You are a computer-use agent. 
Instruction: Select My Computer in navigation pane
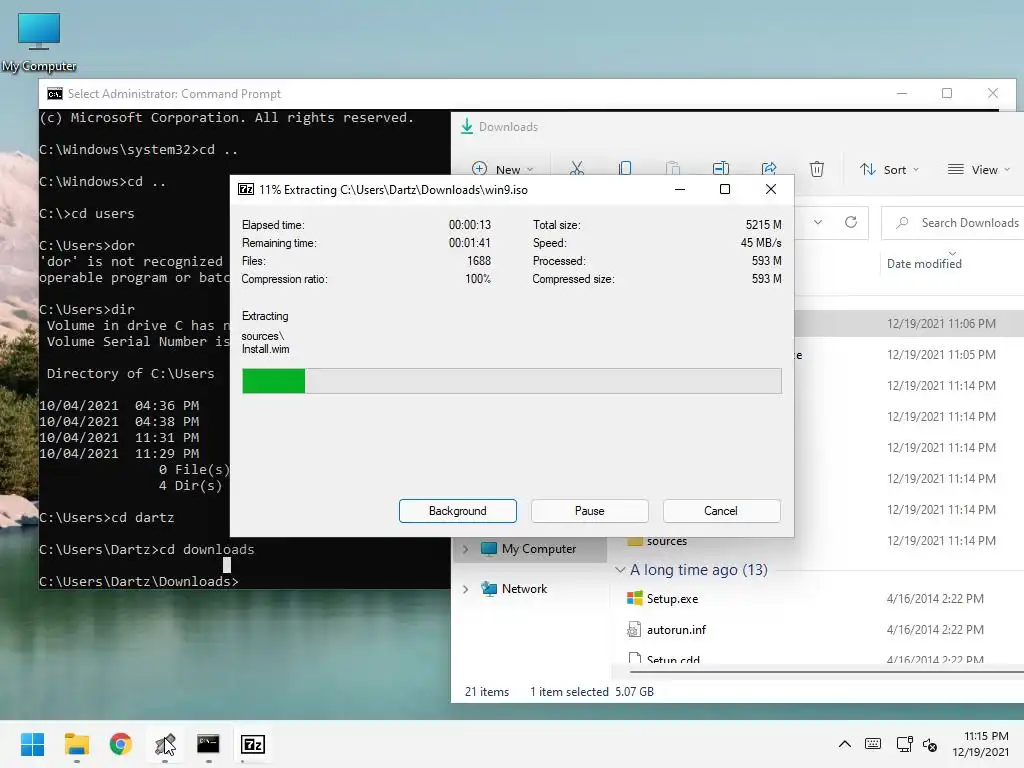pyautogui.click(x=539, y=549)
